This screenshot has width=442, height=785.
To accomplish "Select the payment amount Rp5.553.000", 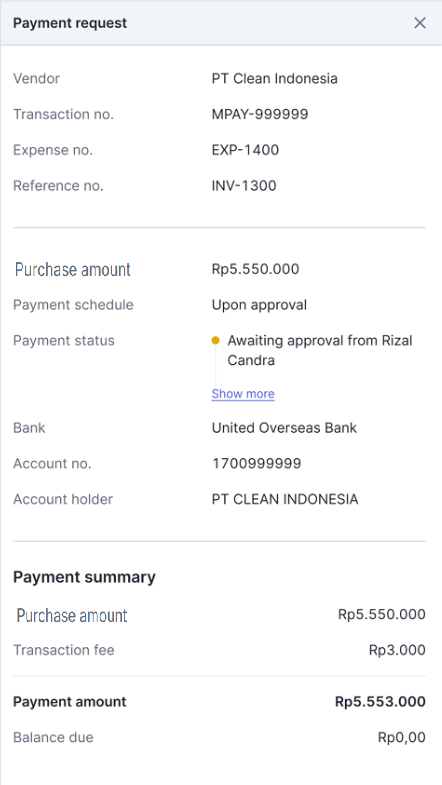I will coord(380,702).
